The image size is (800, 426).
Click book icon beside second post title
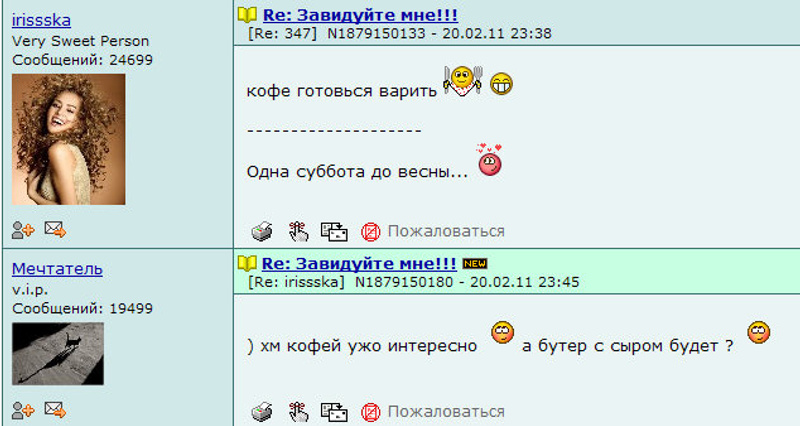247,264
